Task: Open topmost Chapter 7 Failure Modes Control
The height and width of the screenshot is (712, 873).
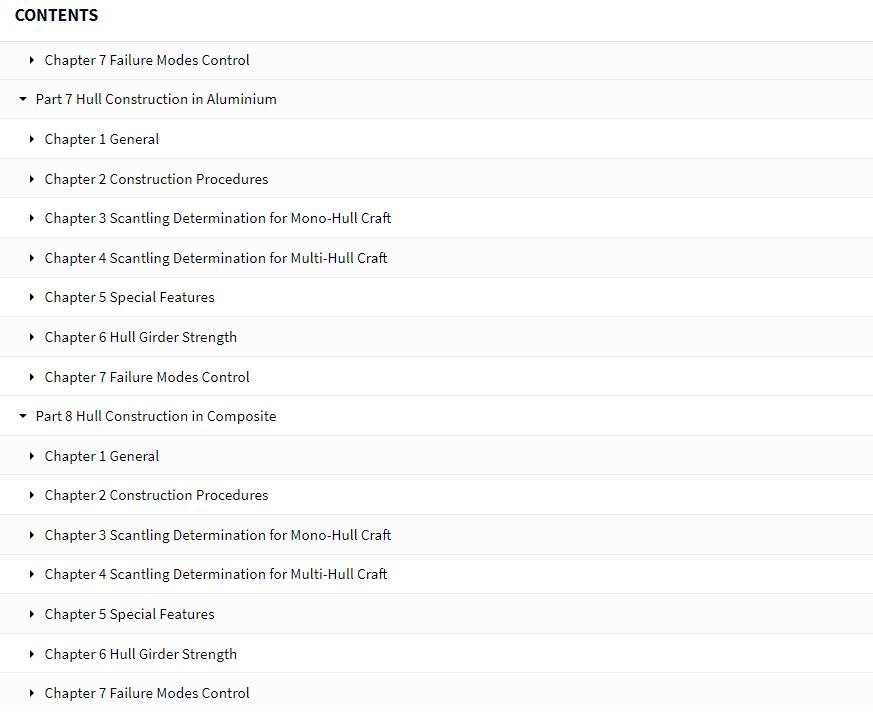Action: click(x=147, y=60)
